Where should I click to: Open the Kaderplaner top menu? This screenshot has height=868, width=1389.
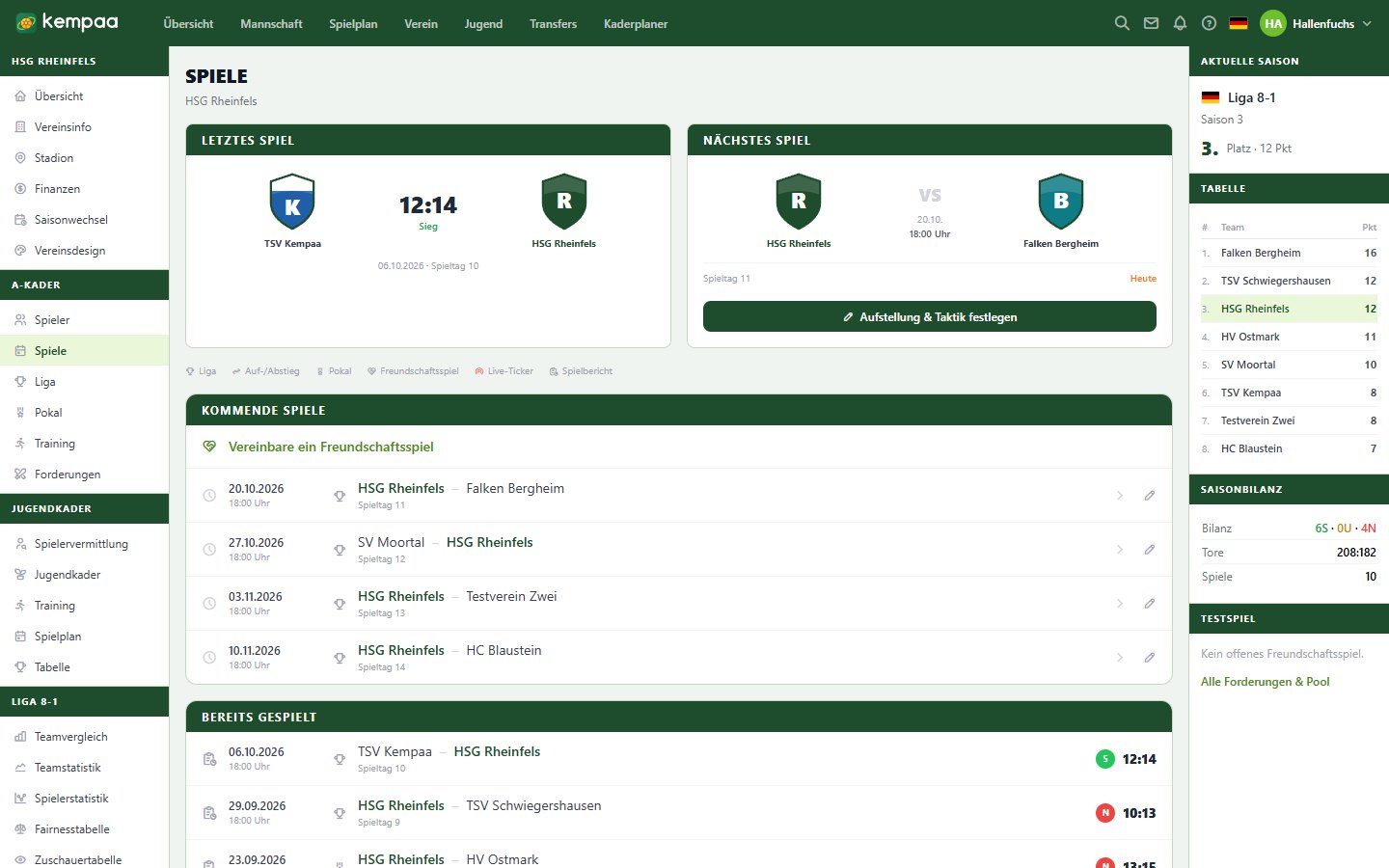[636, 23]
